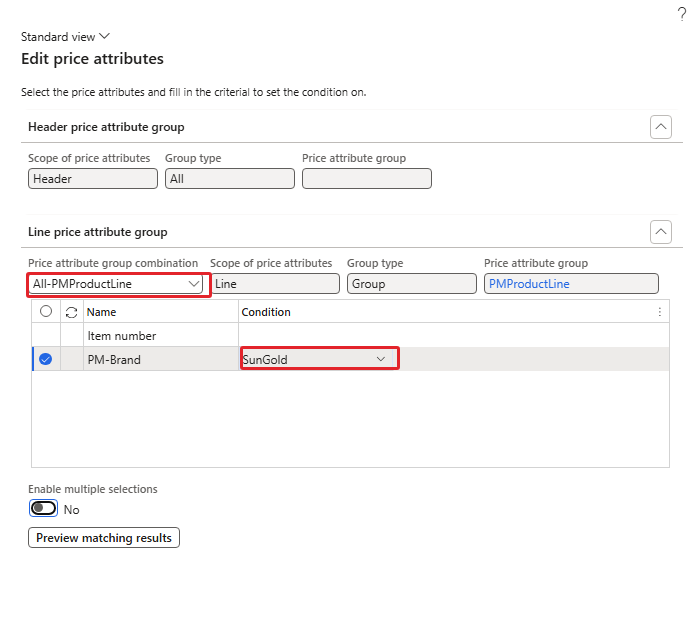
Task: Click the Line scope of price attributes field
Action: [275, 284]
